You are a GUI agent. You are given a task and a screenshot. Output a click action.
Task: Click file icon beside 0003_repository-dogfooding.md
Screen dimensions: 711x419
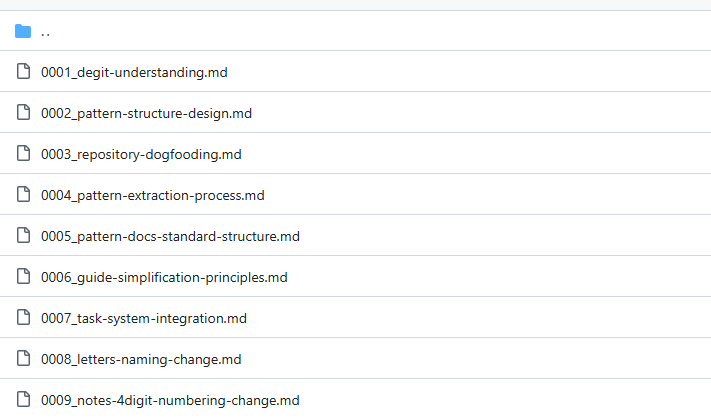click(x=23, y=154)
